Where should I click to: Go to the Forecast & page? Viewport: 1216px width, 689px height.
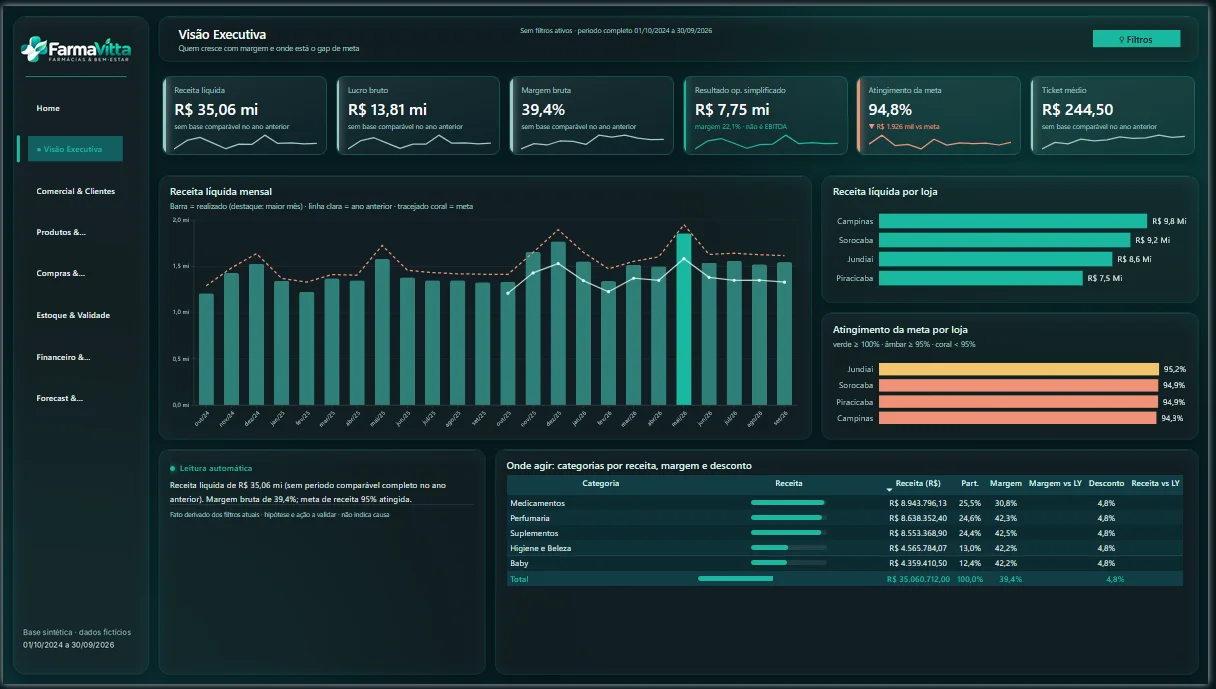59,398
